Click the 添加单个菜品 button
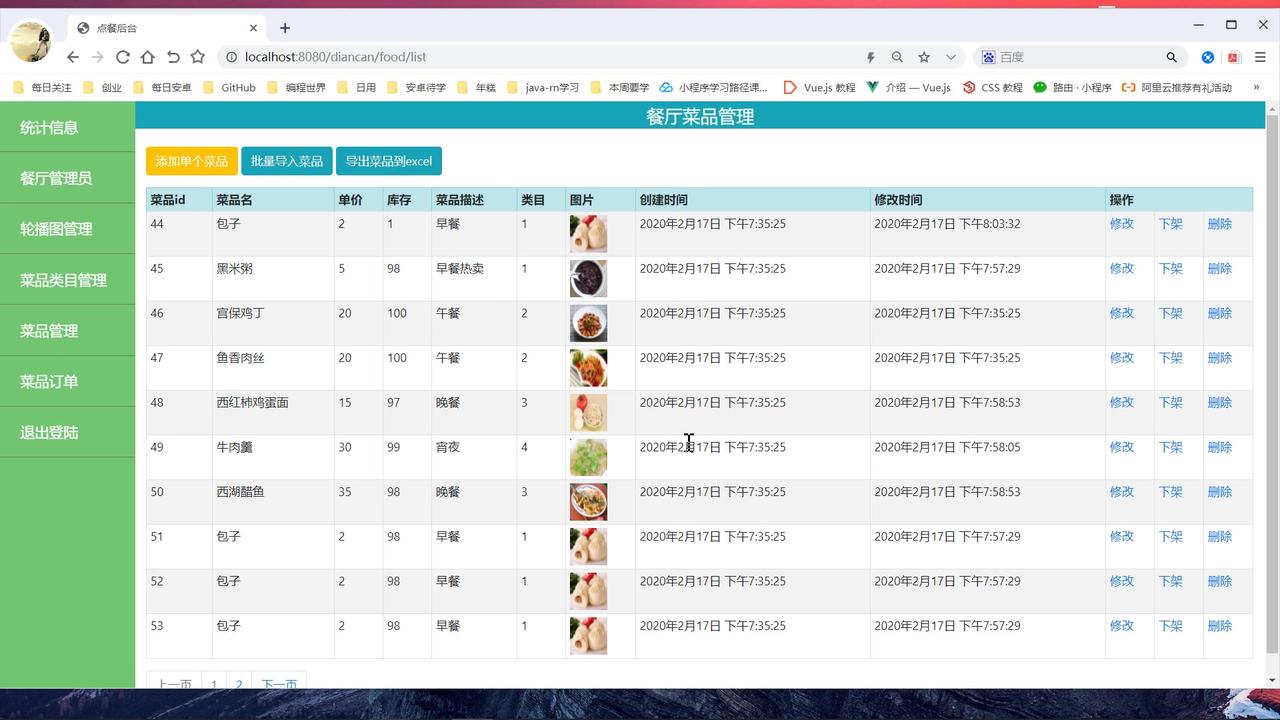The height and width of the screenshot is (720, 1280). pyautogui.click(x=190, y=160)
